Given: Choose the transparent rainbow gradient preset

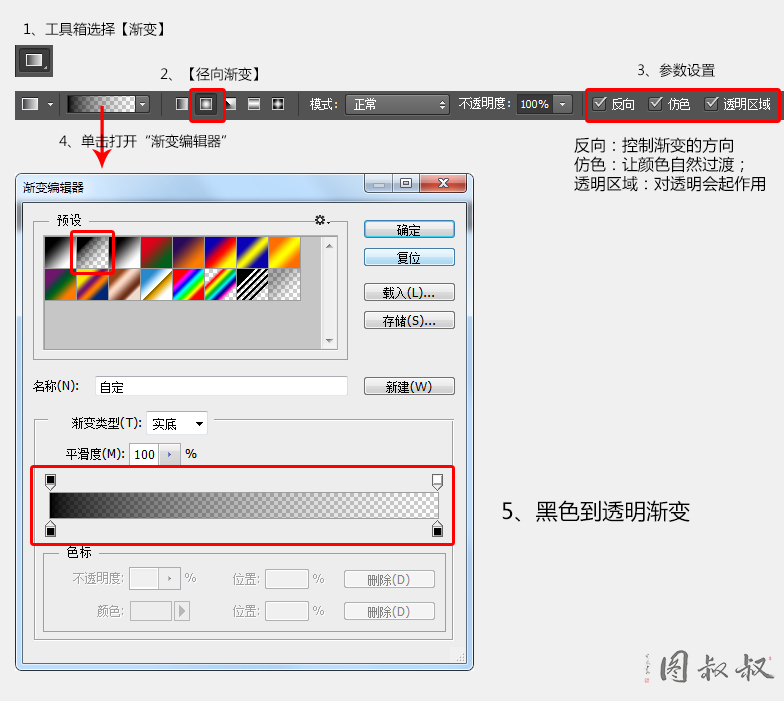Looking at the screenshot, I should 220,284.
